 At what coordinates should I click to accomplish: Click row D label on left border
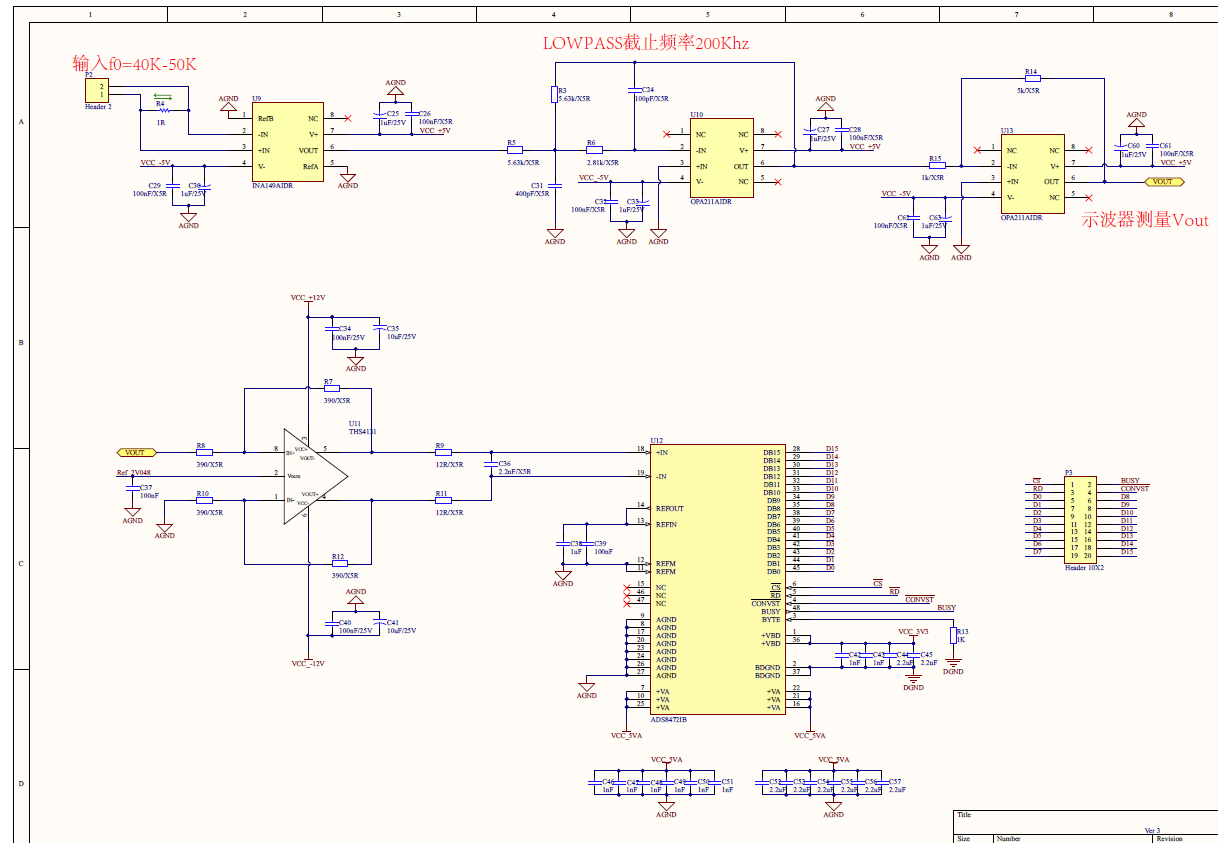(x=21, y=784)
